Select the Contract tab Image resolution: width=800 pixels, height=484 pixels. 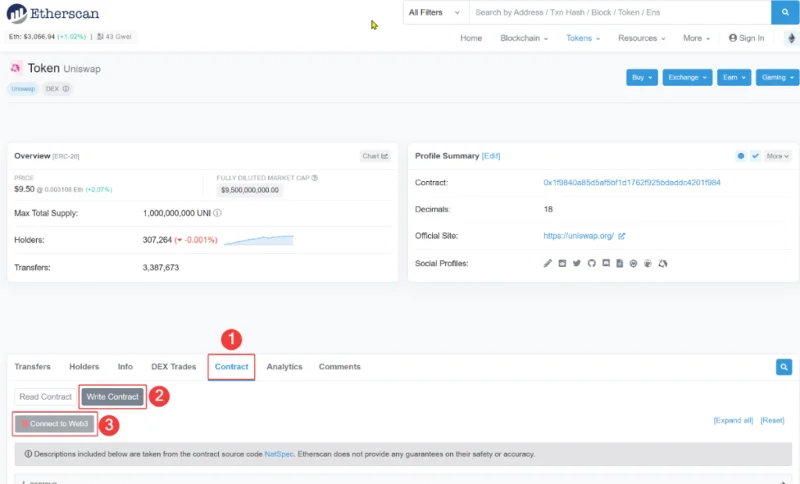231,367
